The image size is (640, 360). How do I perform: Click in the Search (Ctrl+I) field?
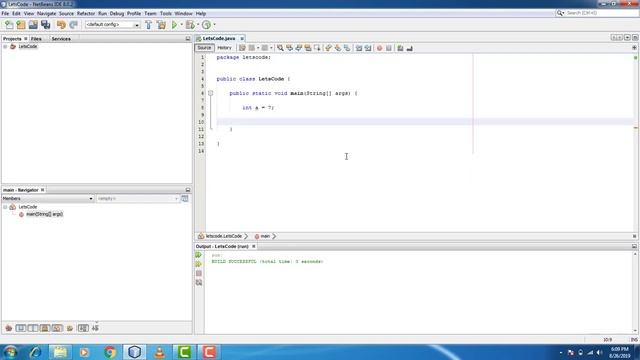(601, 13)
